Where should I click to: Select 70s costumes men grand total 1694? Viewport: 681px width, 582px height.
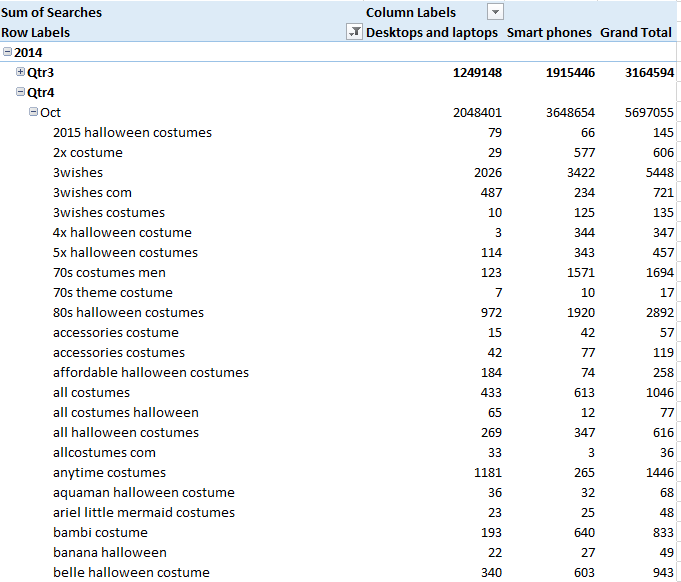pyautogui.click(x=660, y=272)
